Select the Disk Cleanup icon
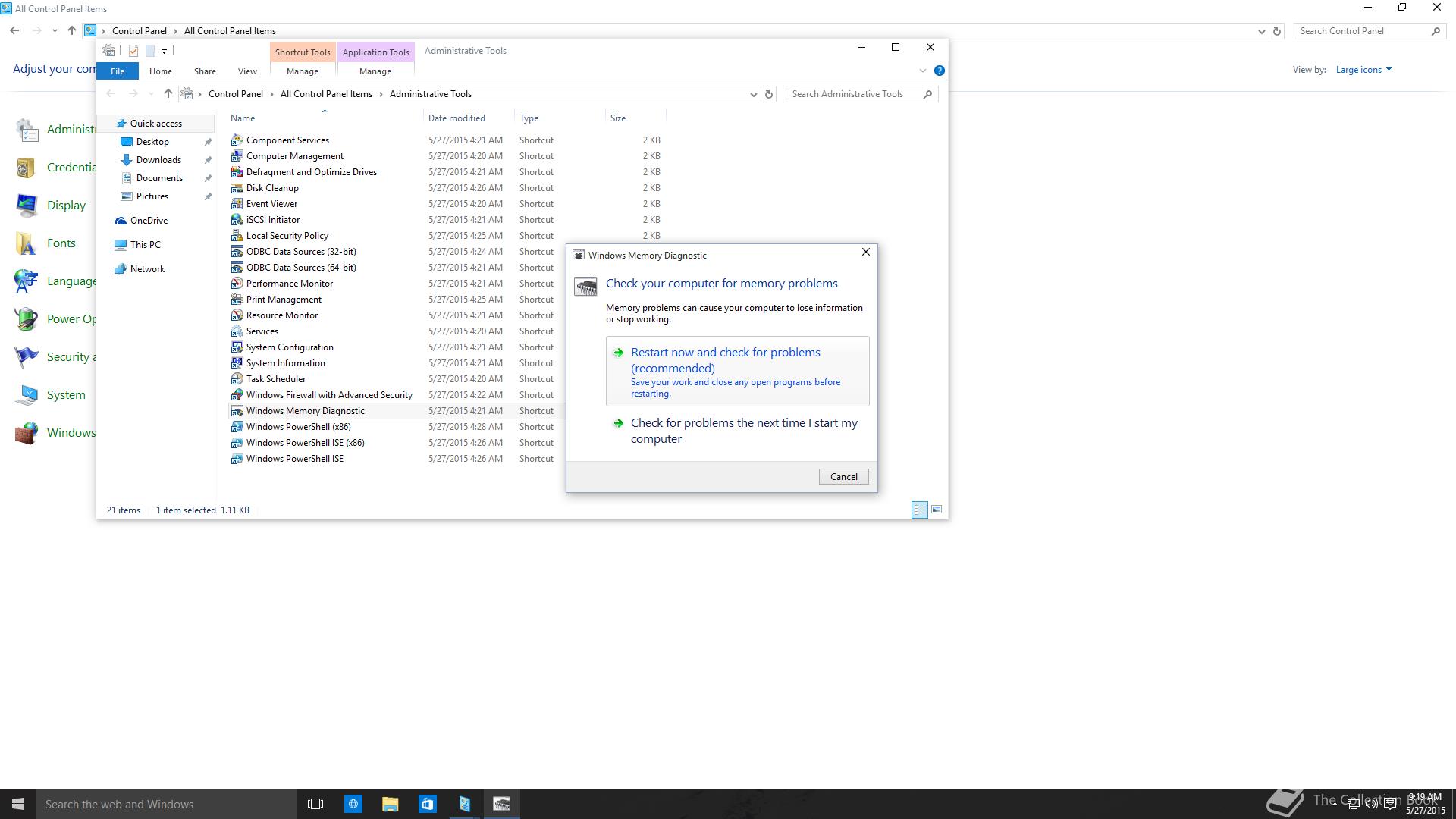This screenshot has height=819, width=1456. (237, 188)
